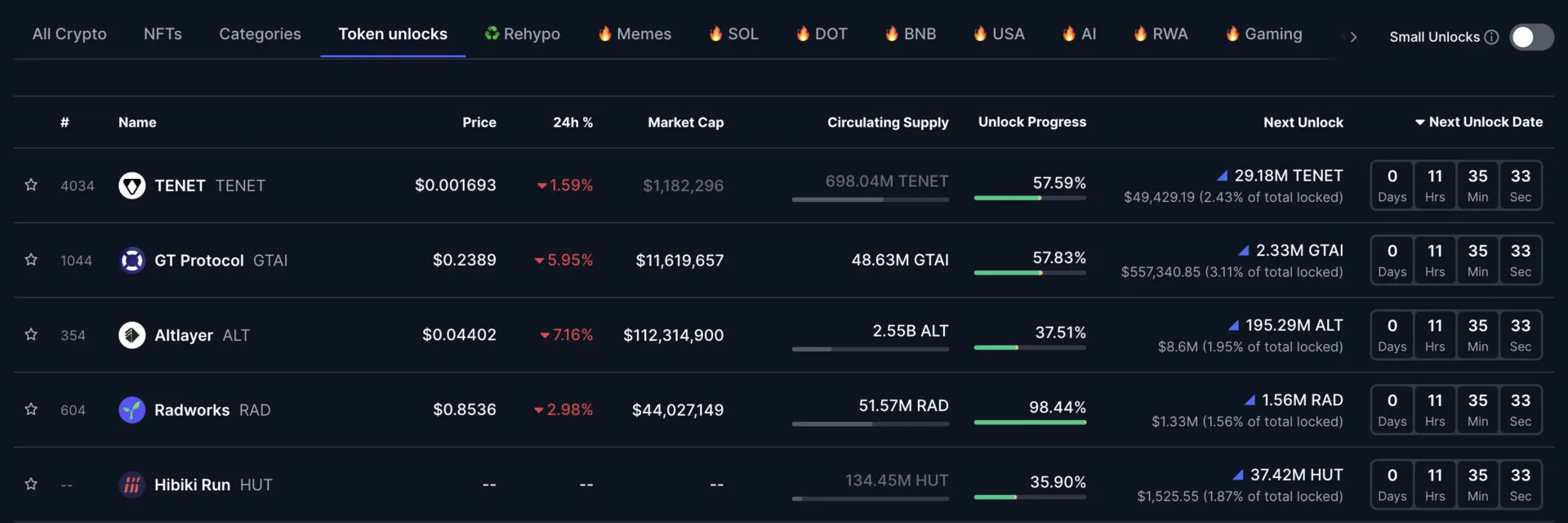Click the Altlayer coin logo icon
The height and width of the screenshot is (523, 1568).
[131, 335]
